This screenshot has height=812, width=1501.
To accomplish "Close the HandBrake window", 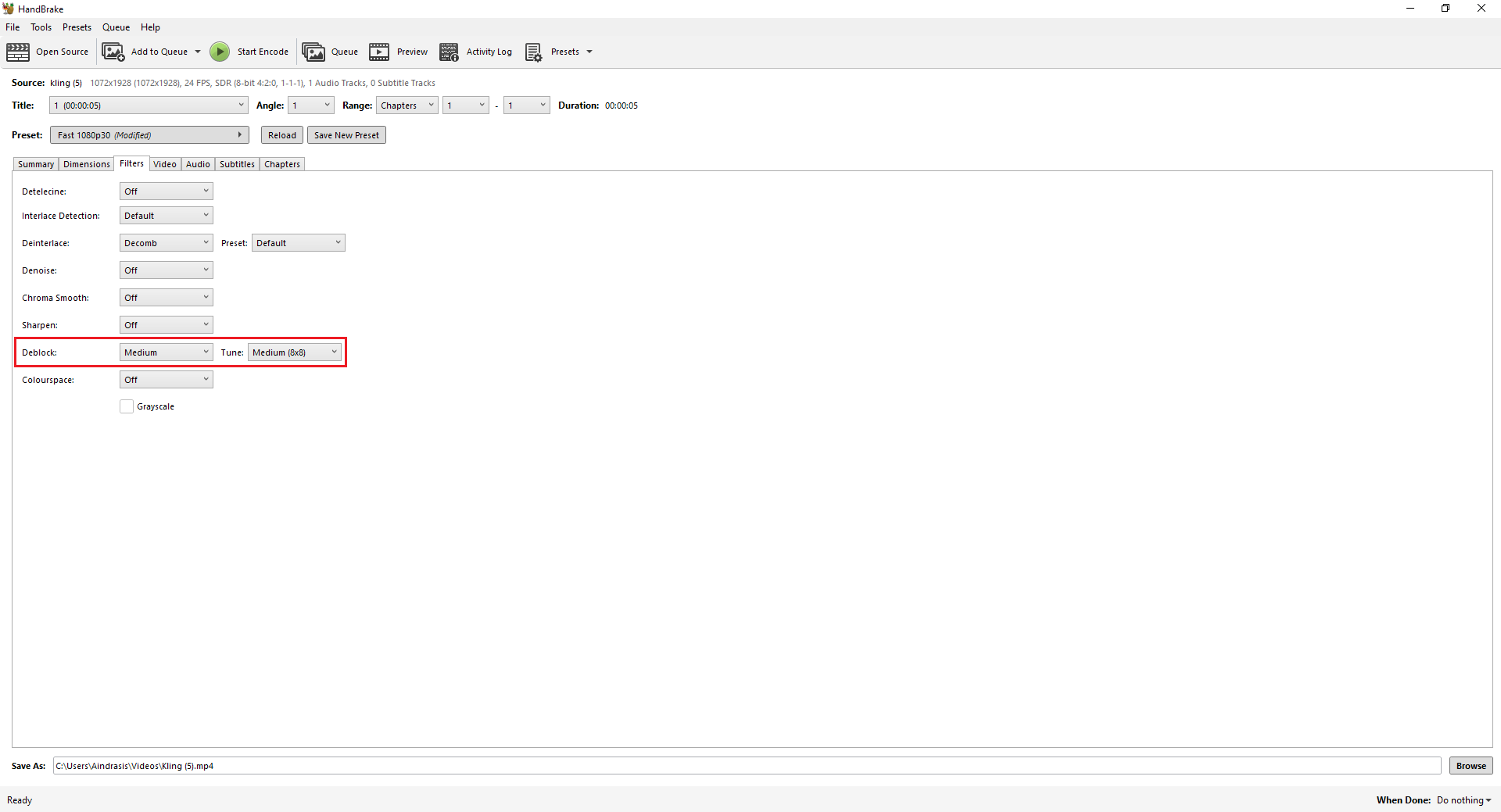I will pos(1481,9).
